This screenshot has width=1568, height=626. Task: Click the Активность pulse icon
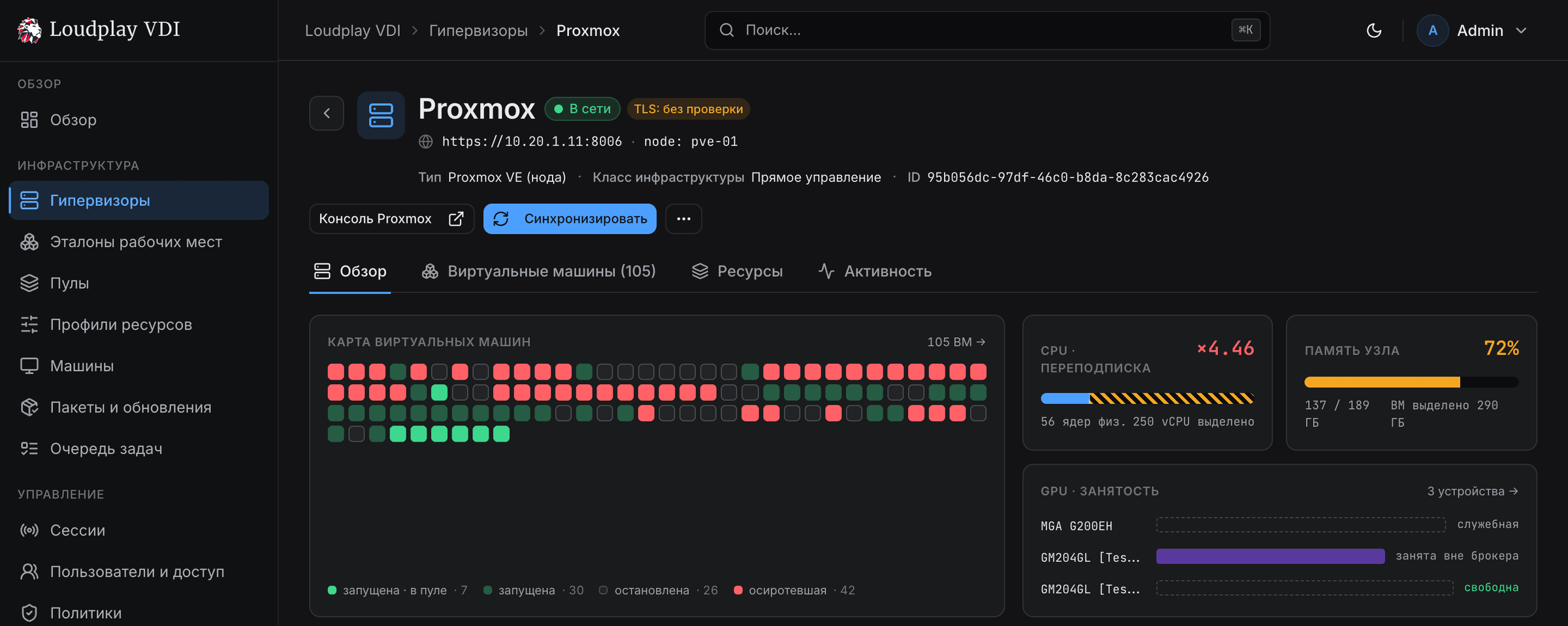click(x=826, y=271)
